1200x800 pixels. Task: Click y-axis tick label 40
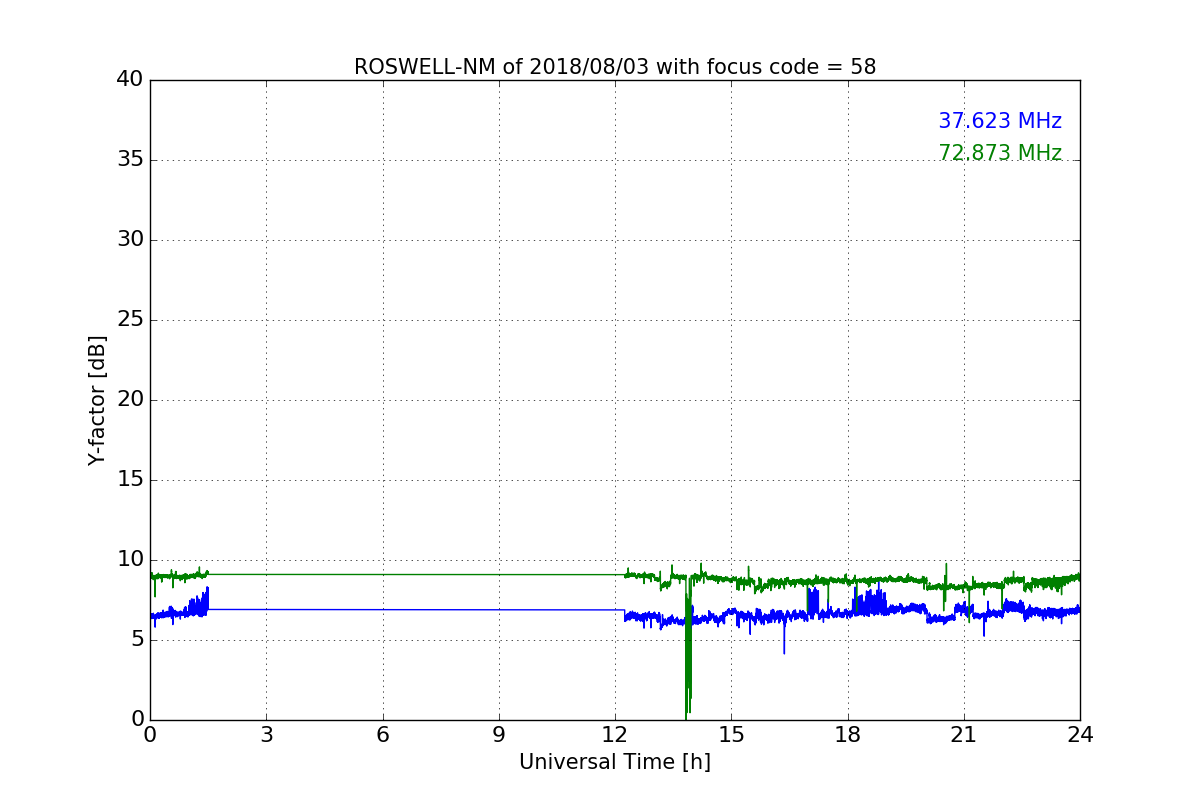130,79
